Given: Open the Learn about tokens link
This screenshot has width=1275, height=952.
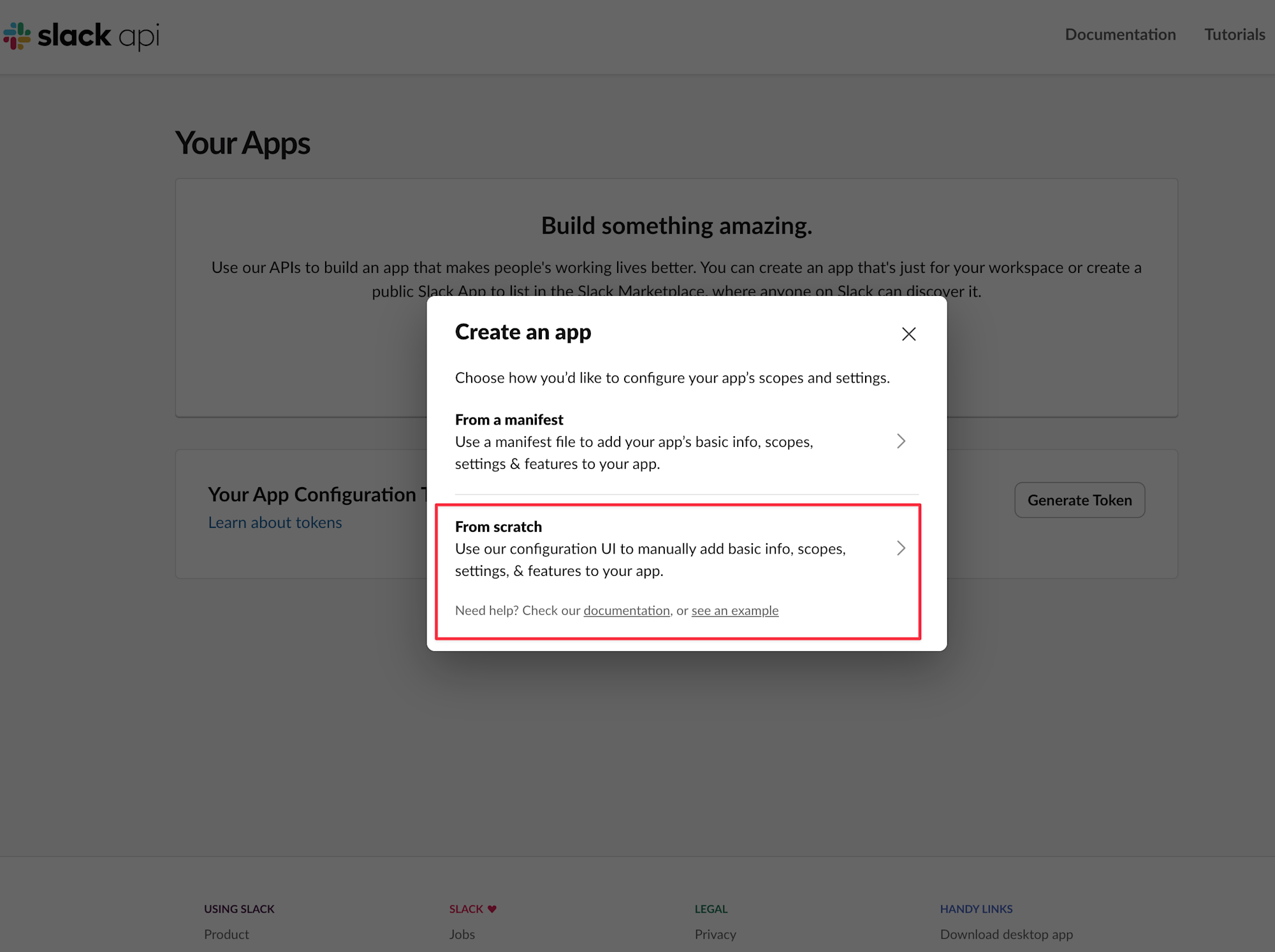Looking at the screenshot, I should (275, 523).
